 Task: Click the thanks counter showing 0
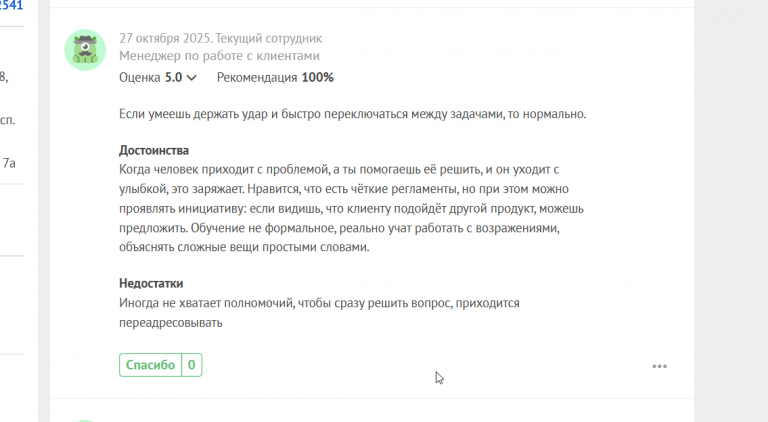[x=191, y=365]
